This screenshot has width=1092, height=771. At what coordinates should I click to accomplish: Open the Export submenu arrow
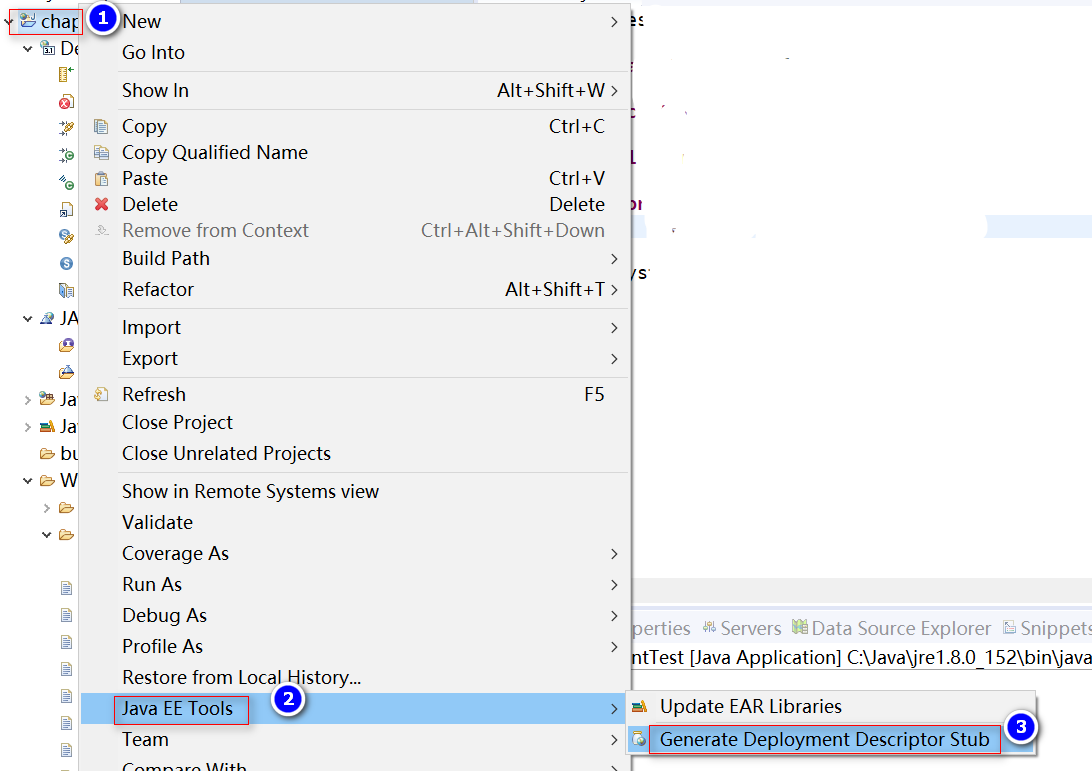614,359
